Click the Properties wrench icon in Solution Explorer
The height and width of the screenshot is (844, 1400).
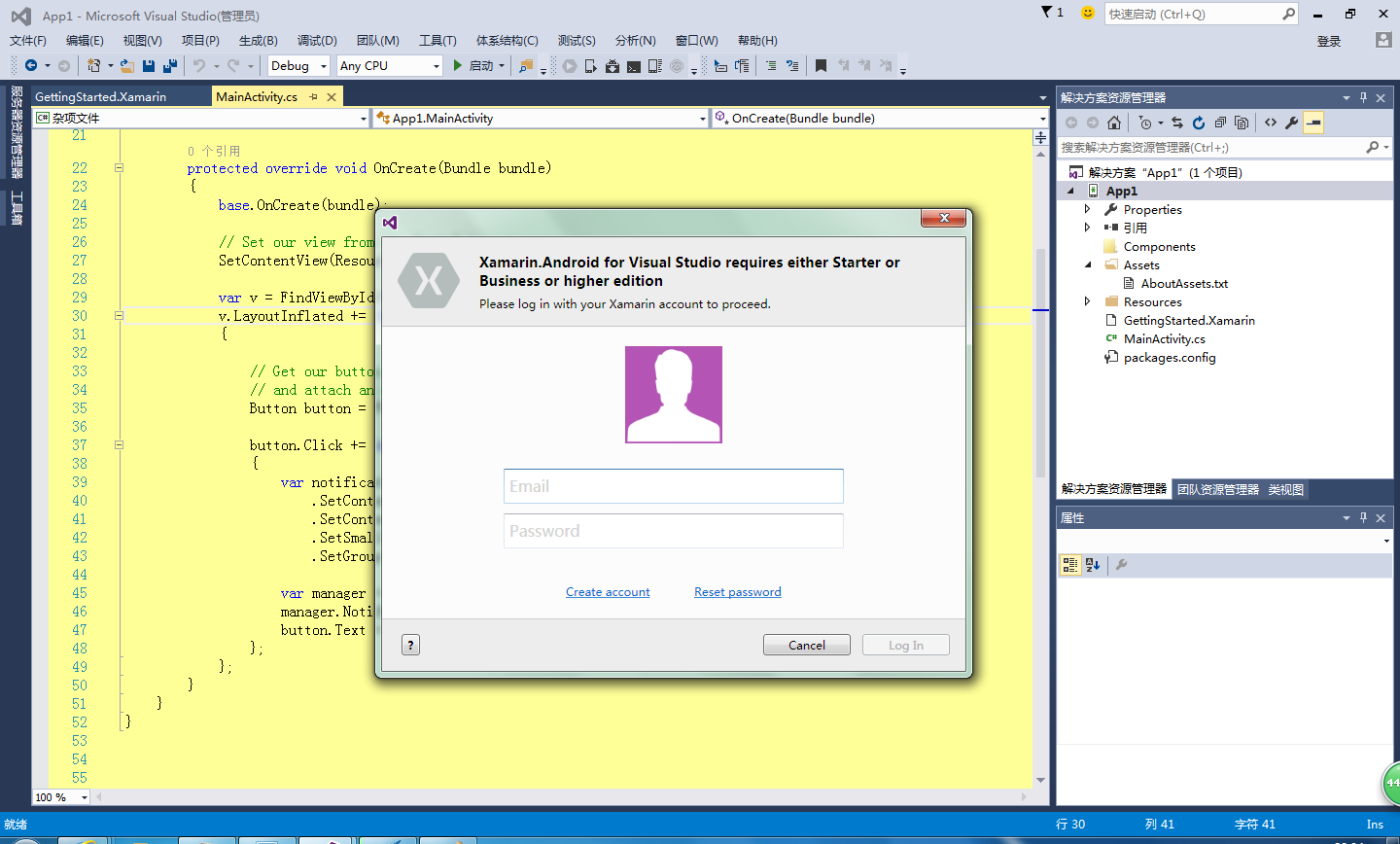pyautogui.click(x=1292, y=123)
